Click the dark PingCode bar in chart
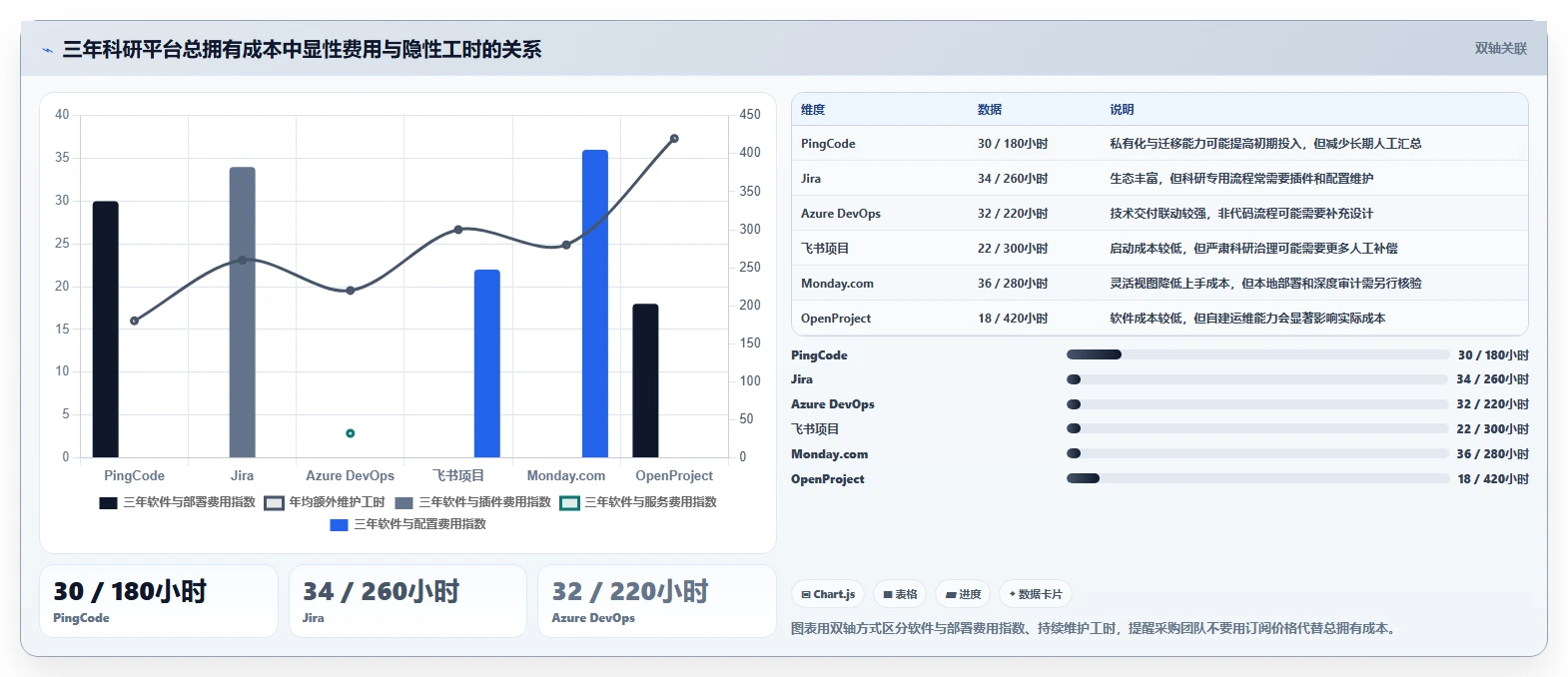 click(106, 330)
